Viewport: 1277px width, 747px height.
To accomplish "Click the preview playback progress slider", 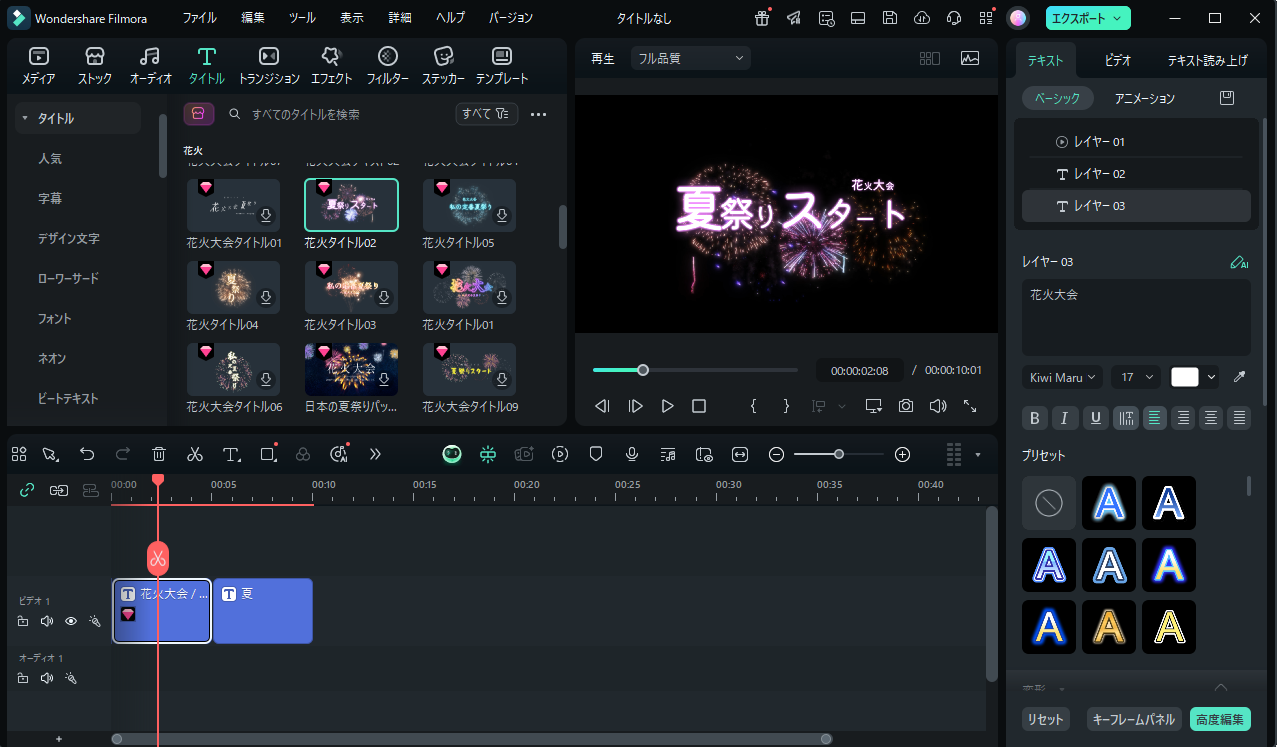I will click(x=695, y=370).
